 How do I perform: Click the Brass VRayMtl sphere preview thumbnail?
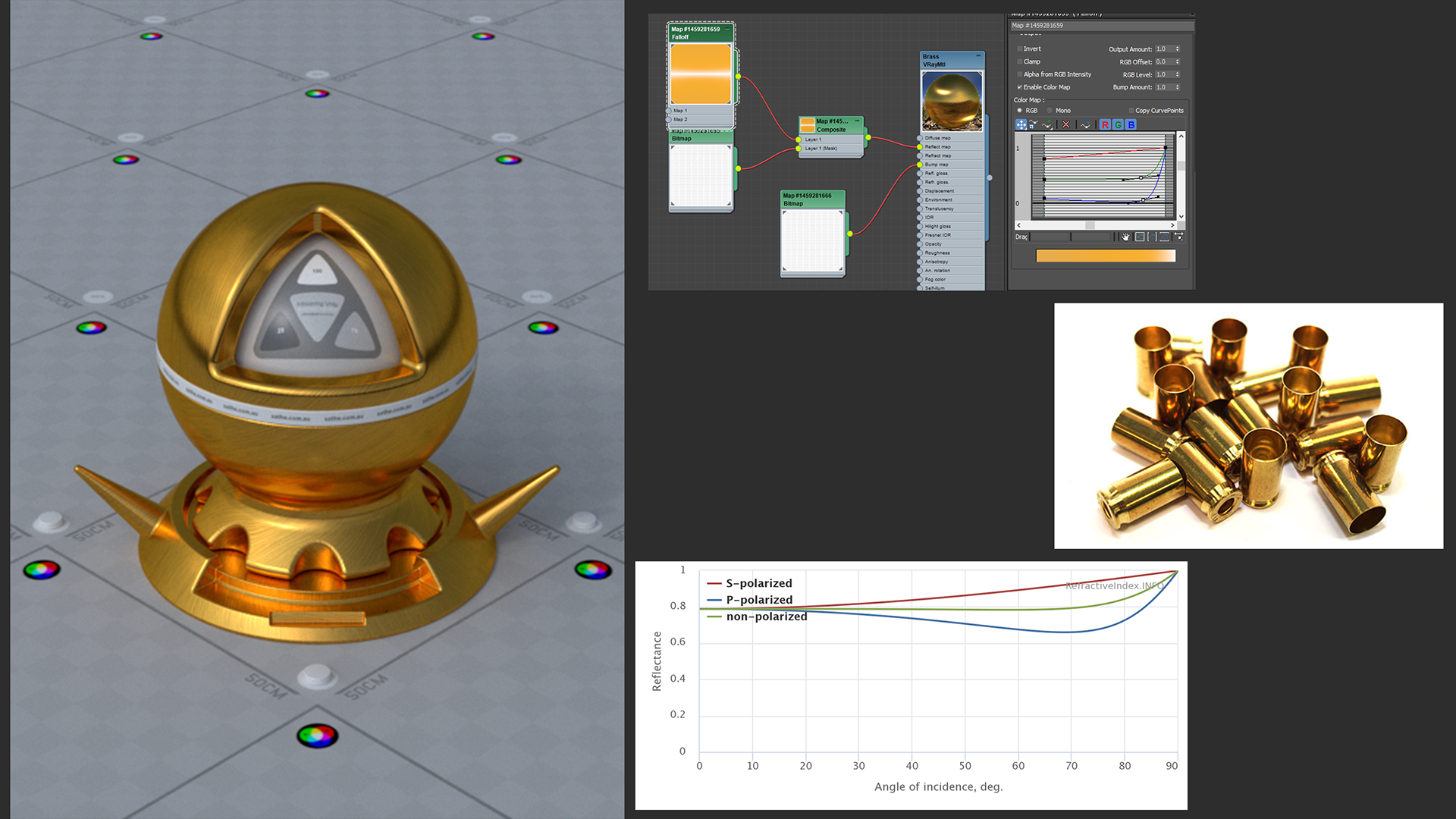[952, 101]
